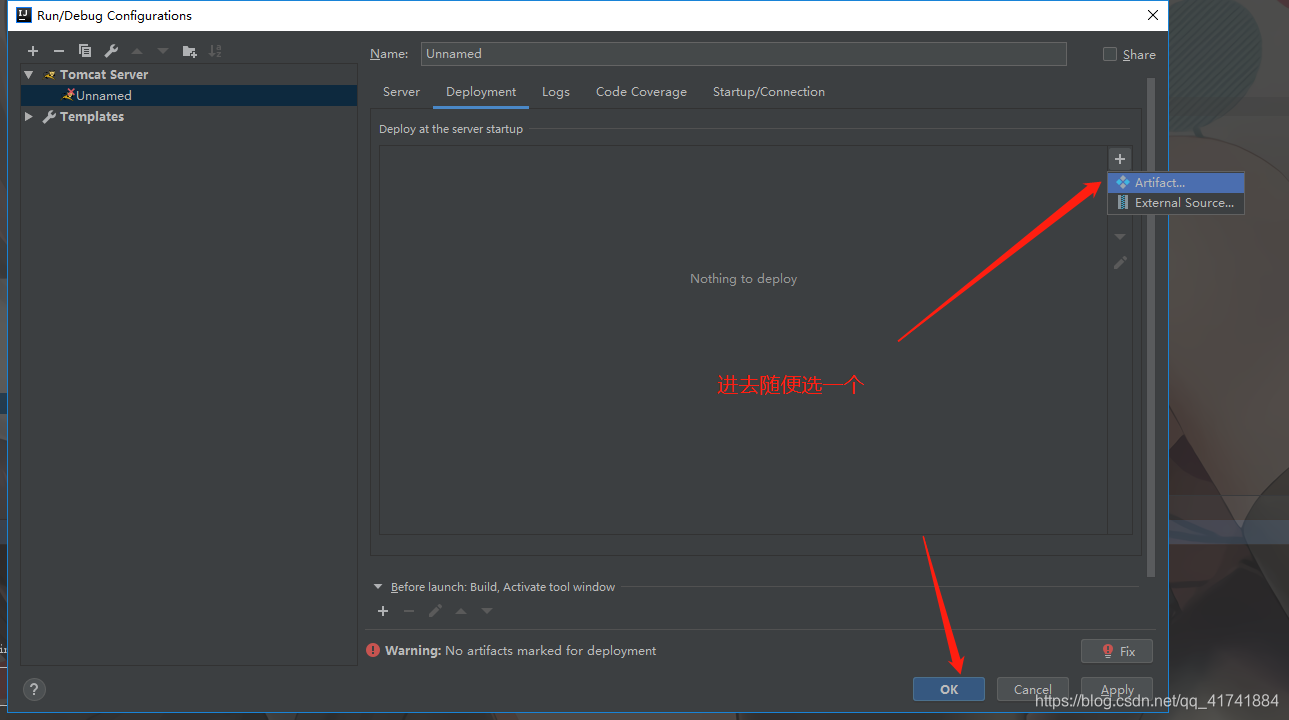This screenshot has width=1289, height=720.
Task: Expand the Templates tree node
Action: pyautogui.click(x=29, y=117)
